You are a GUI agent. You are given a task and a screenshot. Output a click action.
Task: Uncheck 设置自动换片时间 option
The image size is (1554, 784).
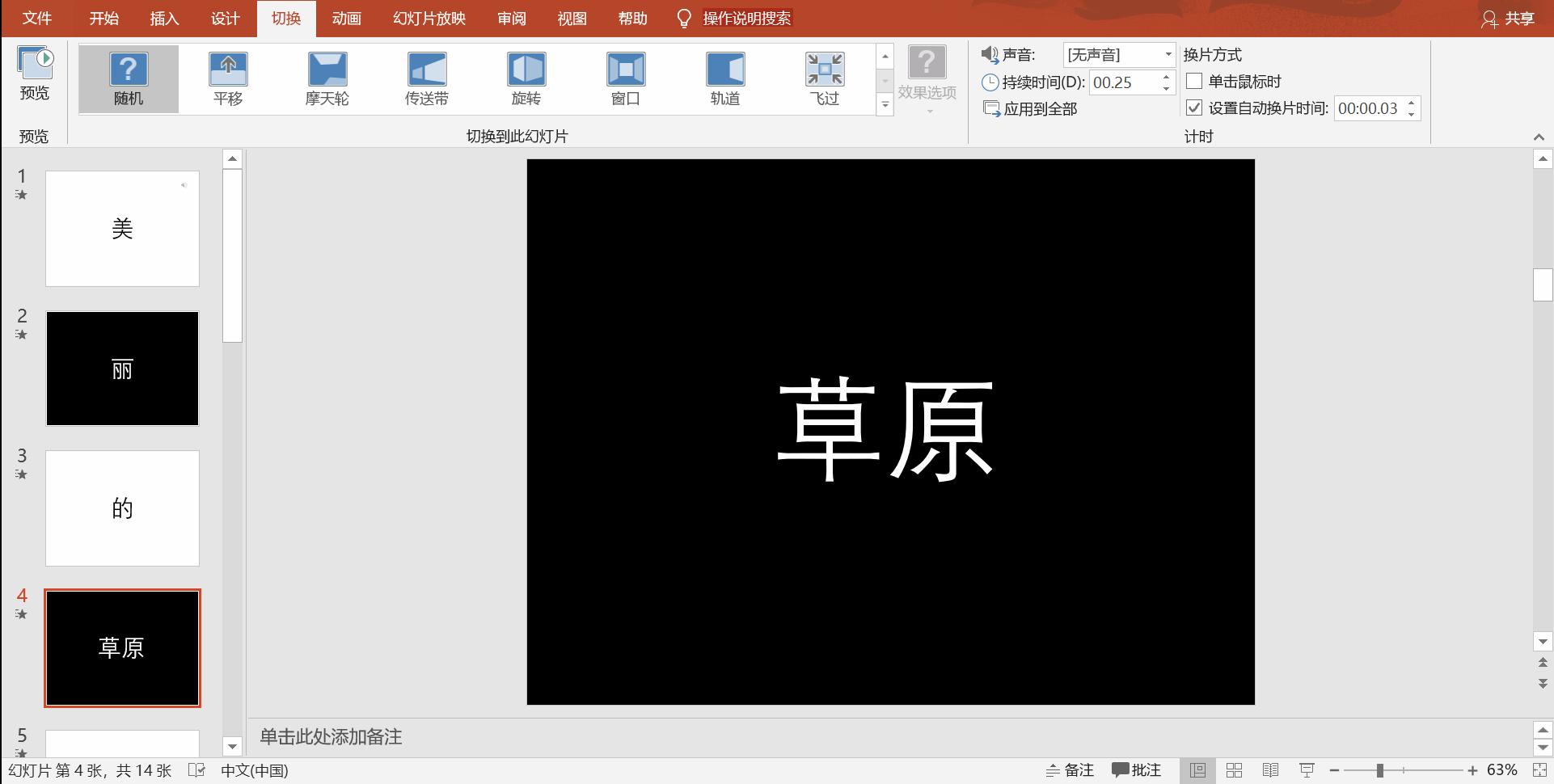(1196, 107)
